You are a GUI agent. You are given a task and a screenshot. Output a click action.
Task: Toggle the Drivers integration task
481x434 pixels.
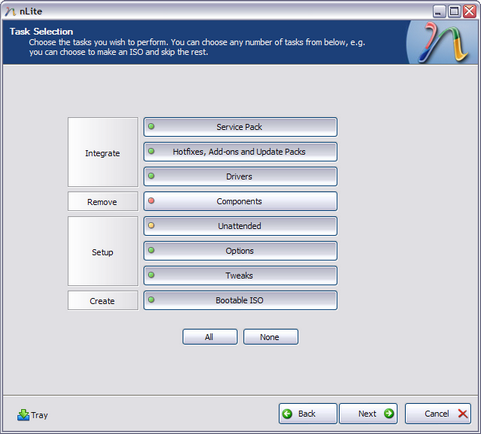(x=240, y=176)
